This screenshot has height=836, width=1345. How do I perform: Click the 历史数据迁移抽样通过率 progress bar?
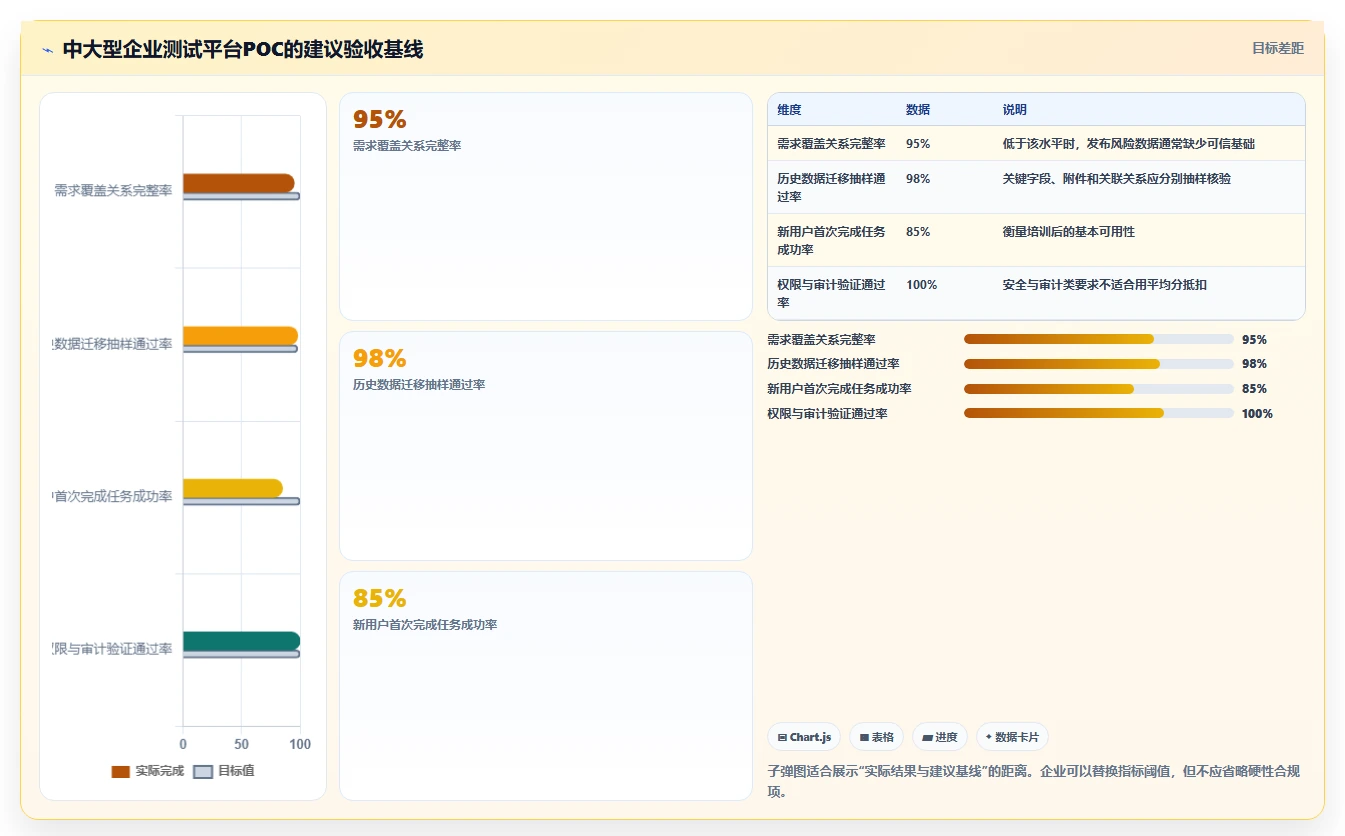pos(1098,364)
